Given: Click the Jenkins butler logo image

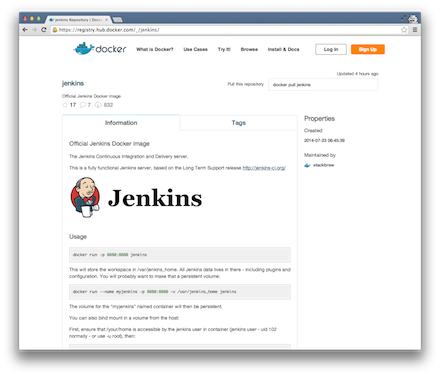Looking at the screenshot, I should tap(85, 197).
